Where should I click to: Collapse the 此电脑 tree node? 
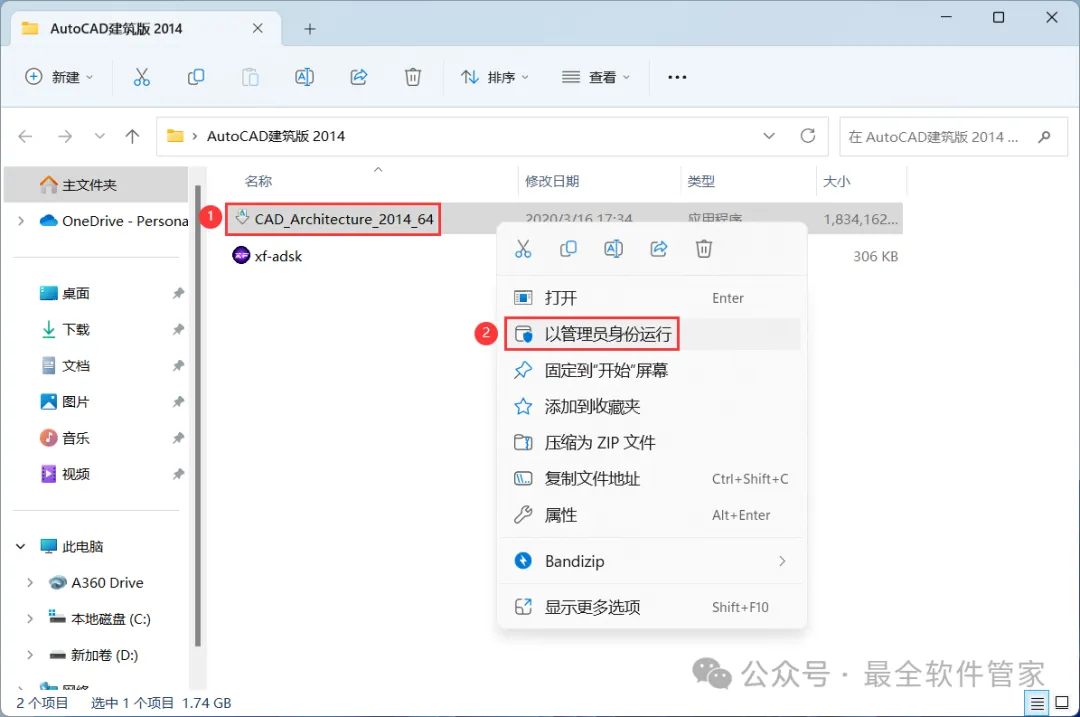21,547
